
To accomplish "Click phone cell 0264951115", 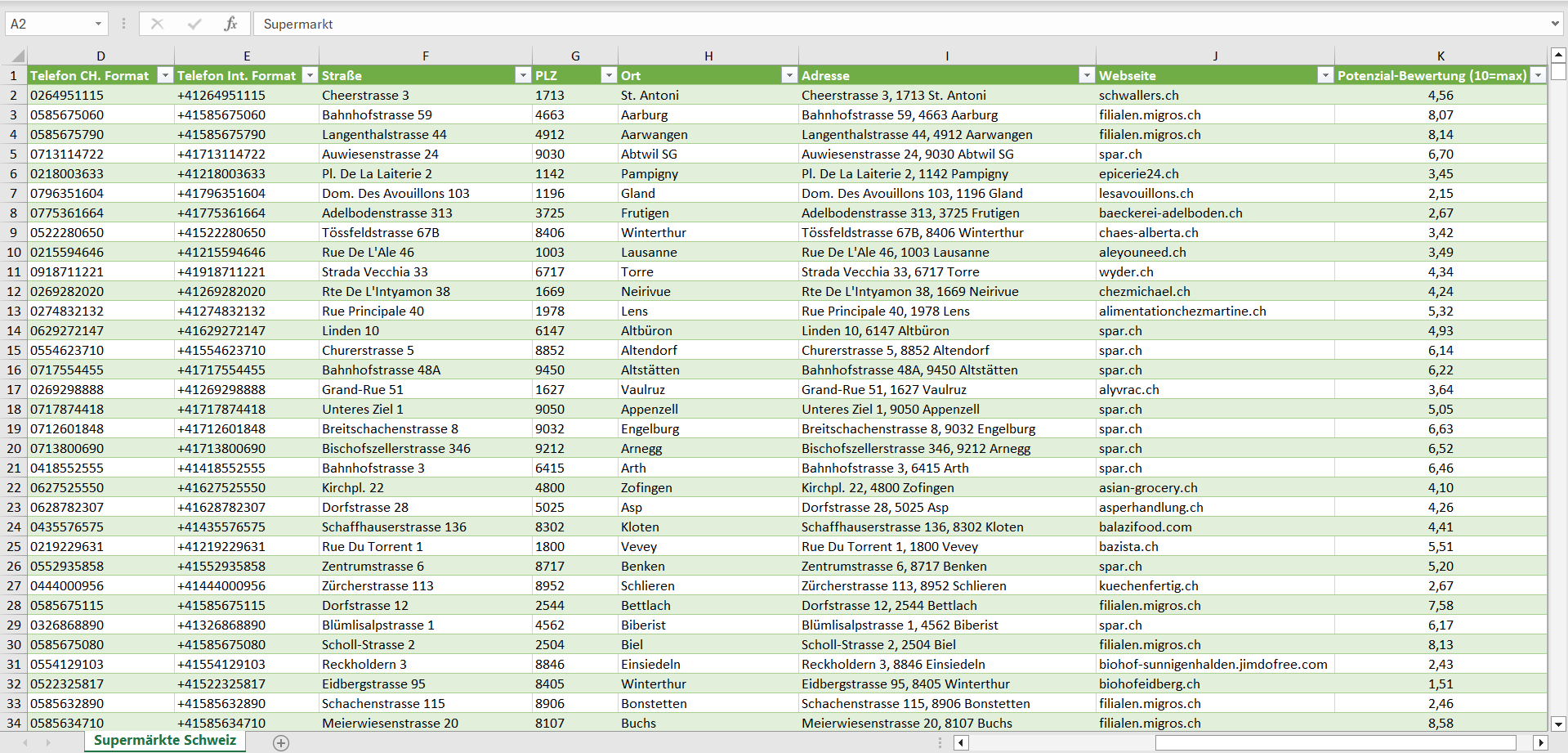I will (101, 95).
